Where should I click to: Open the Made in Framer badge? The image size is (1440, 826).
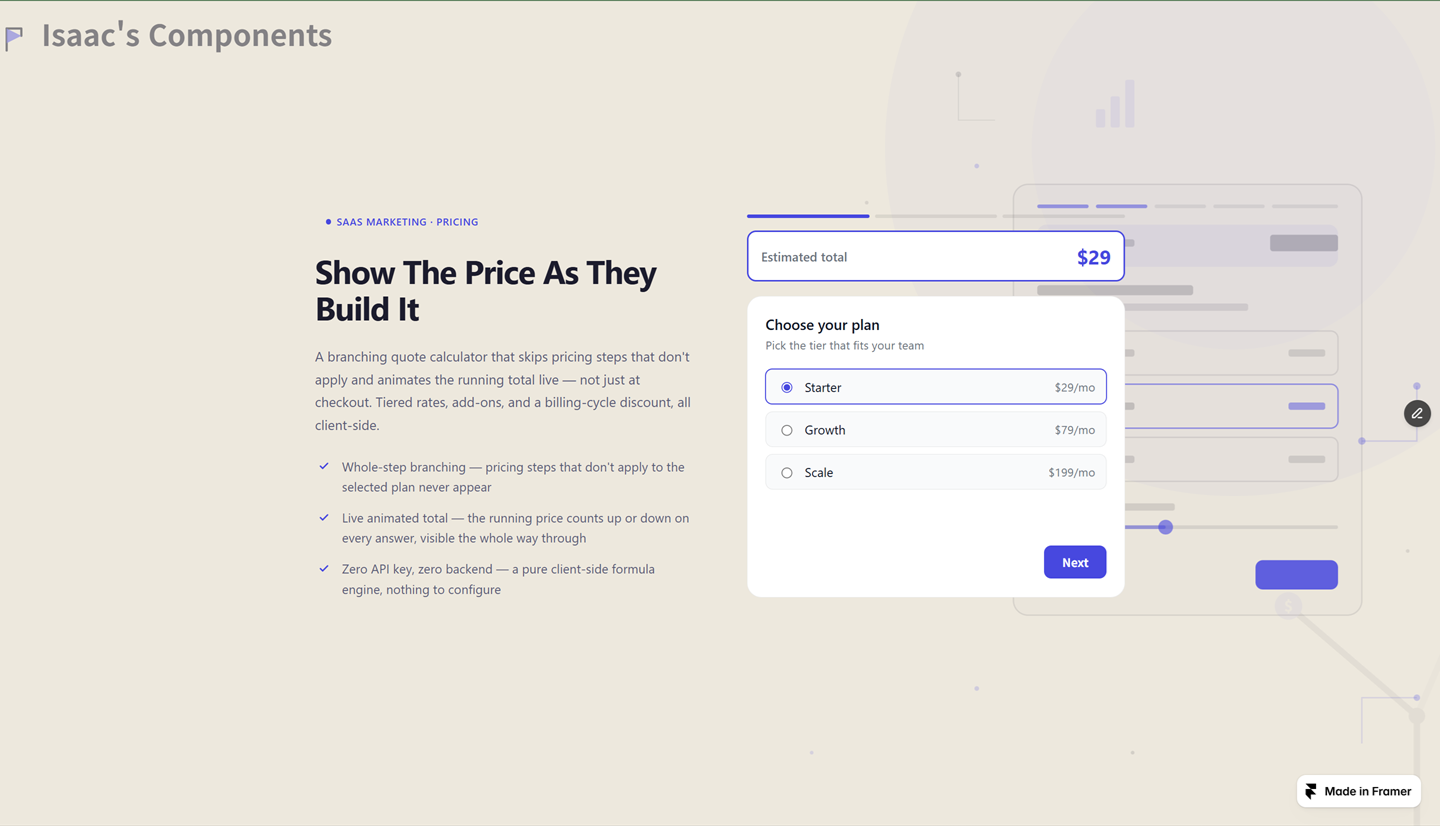tap(1359, 791)
